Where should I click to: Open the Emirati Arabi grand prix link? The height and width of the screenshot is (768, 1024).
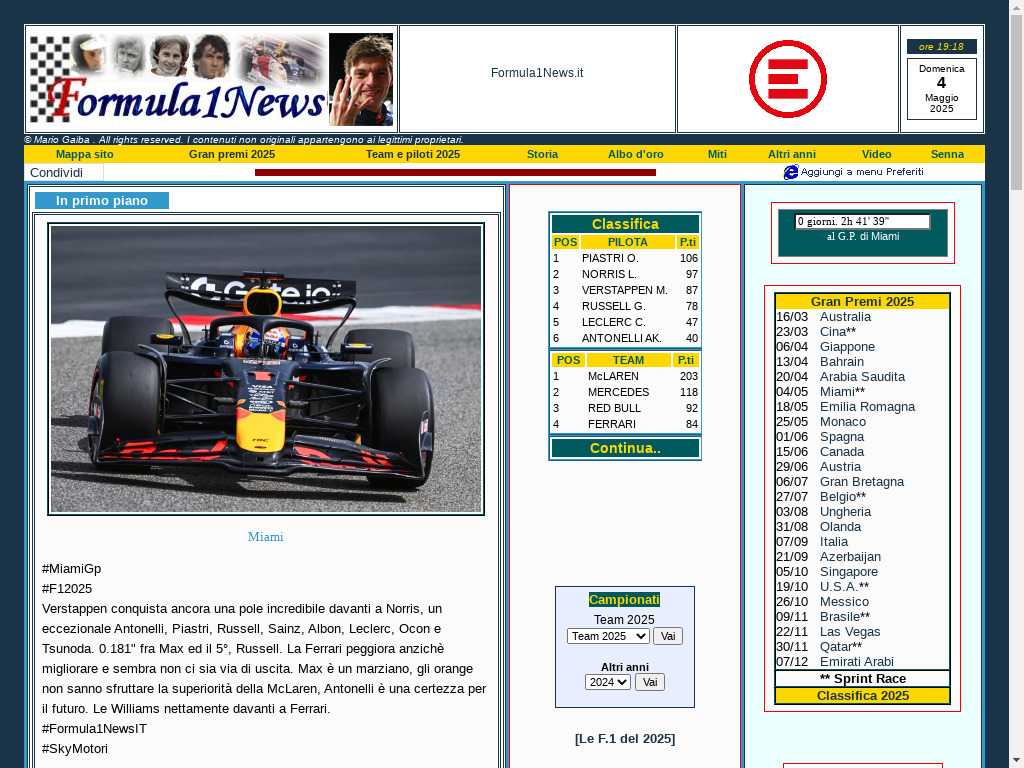click(857, 662)
